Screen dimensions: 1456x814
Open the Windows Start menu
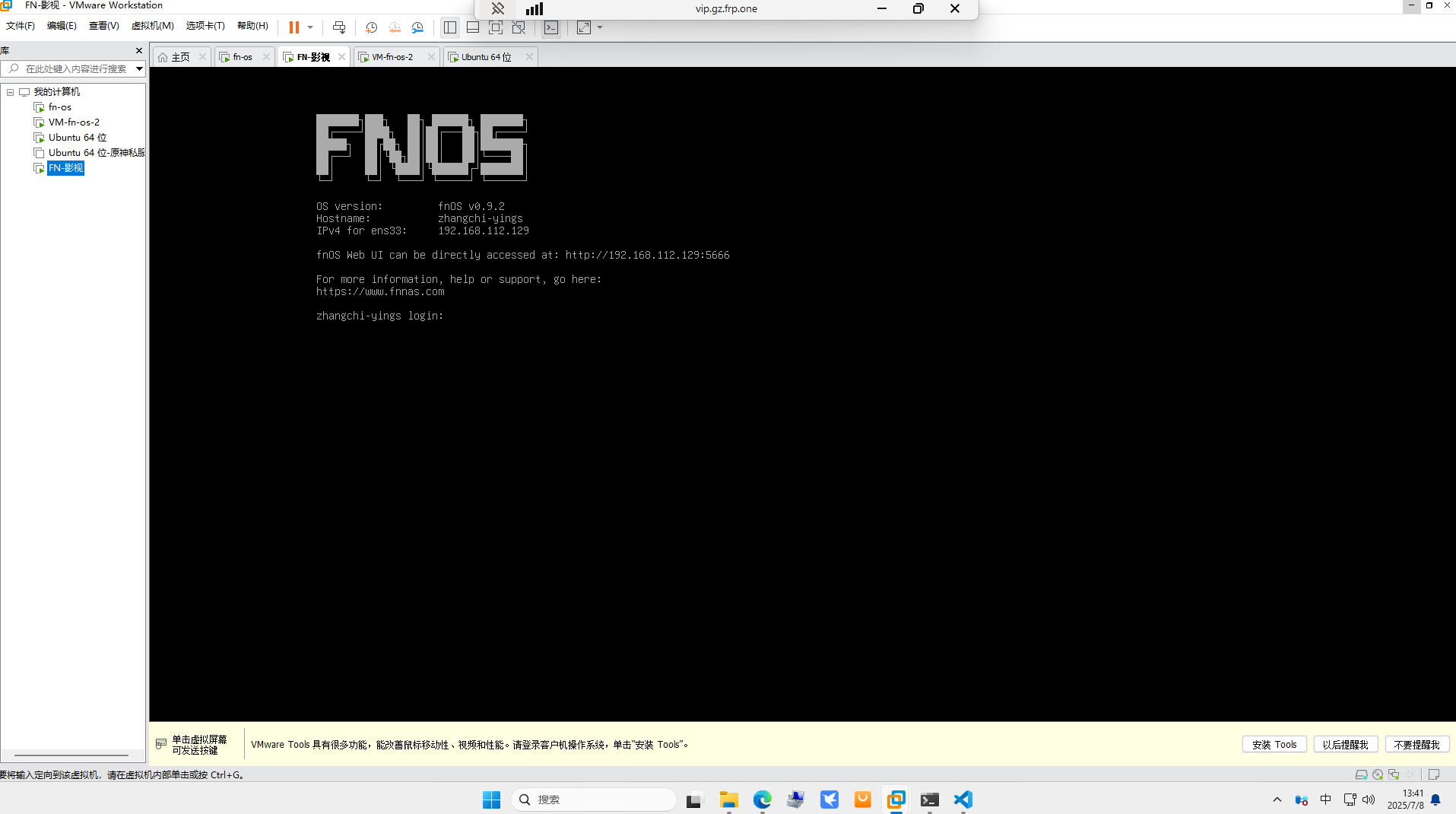pos(491,800)
